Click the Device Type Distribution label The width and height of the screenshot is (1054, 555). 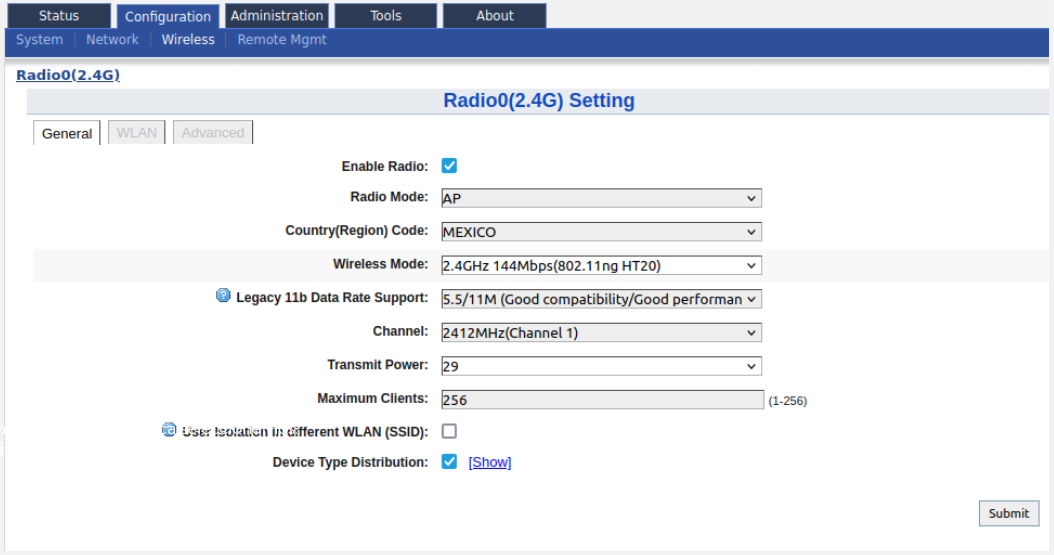click(350, 462)
